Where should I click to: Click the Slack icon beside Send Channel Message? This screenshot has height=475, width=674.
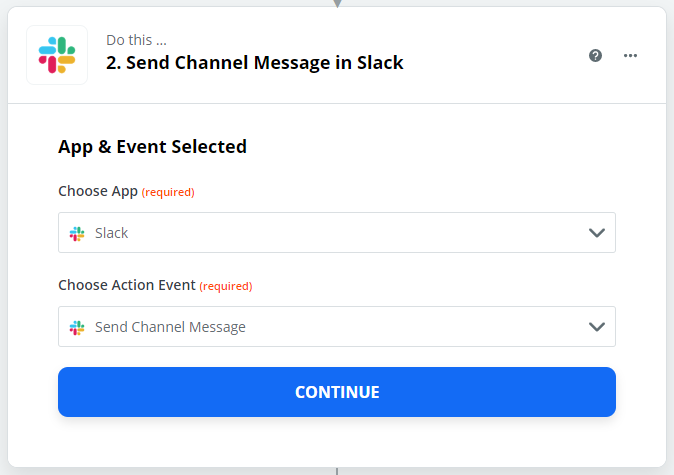tap(77, 327)
